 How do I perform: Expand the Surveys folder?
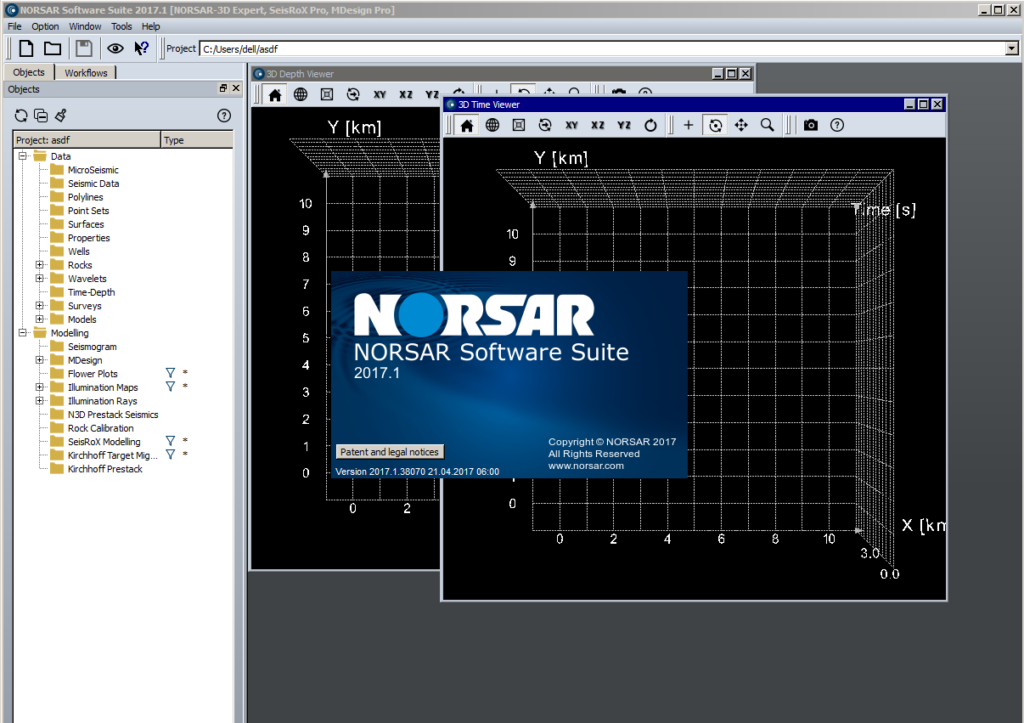(x=40, y=306)
